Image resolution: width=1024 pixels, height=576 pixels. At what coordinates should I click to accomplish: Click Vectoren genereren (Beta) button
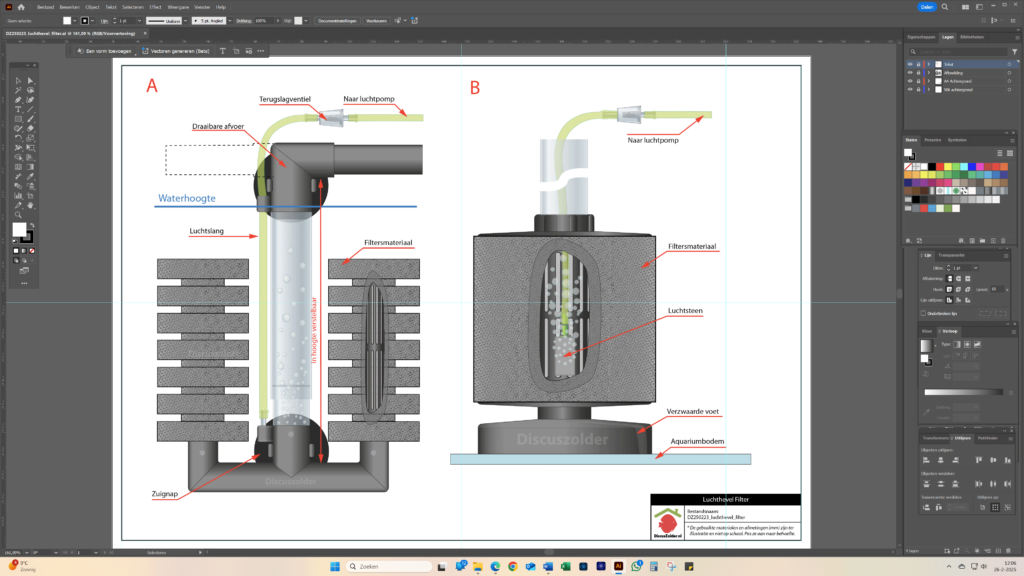(x=176, y=51)
